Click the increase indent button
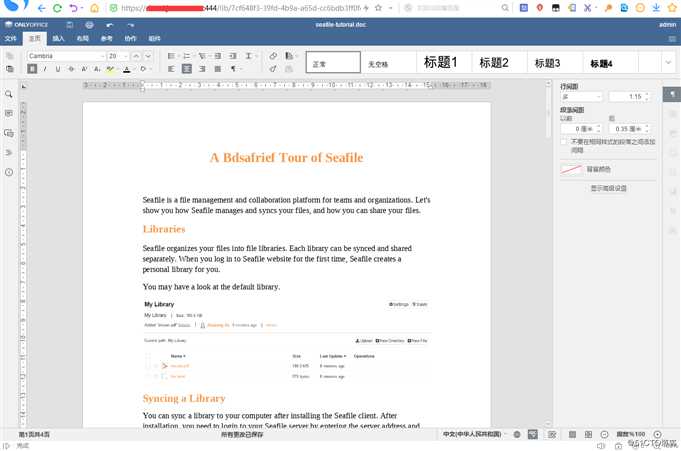Viewport: 681px width, 451px height. (233, 56)
